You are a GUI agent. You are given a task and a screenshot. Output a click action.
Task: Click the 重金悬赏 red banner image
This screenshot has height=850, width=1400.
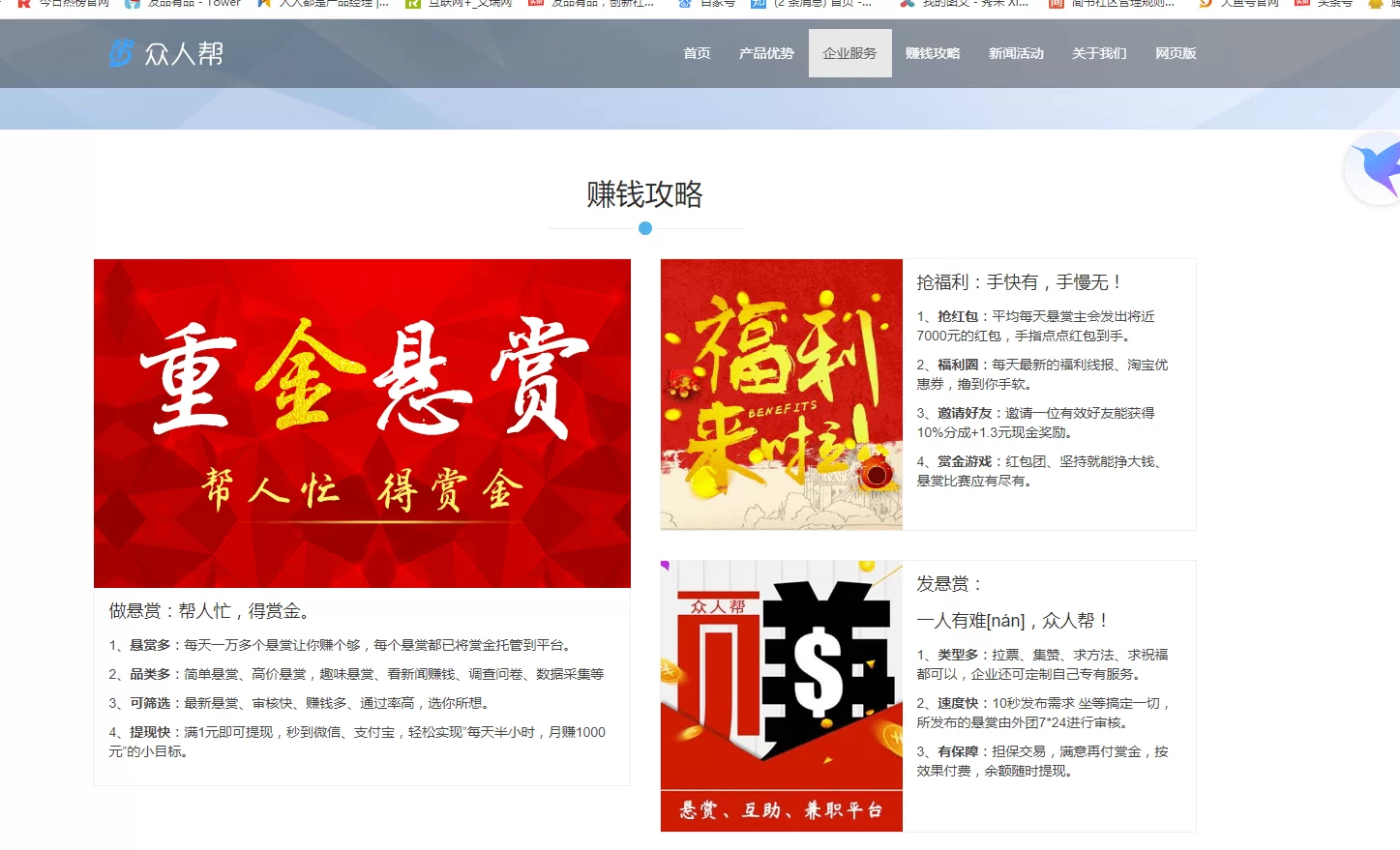pyautogui.click(x=362, y=423)
